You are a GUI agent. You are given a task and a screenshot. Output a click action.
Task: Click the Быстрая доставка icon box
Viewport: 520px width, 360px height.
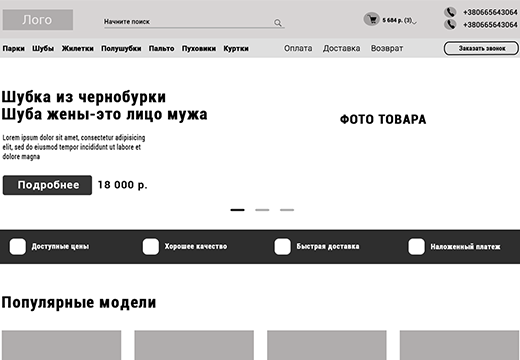(282, 247)
